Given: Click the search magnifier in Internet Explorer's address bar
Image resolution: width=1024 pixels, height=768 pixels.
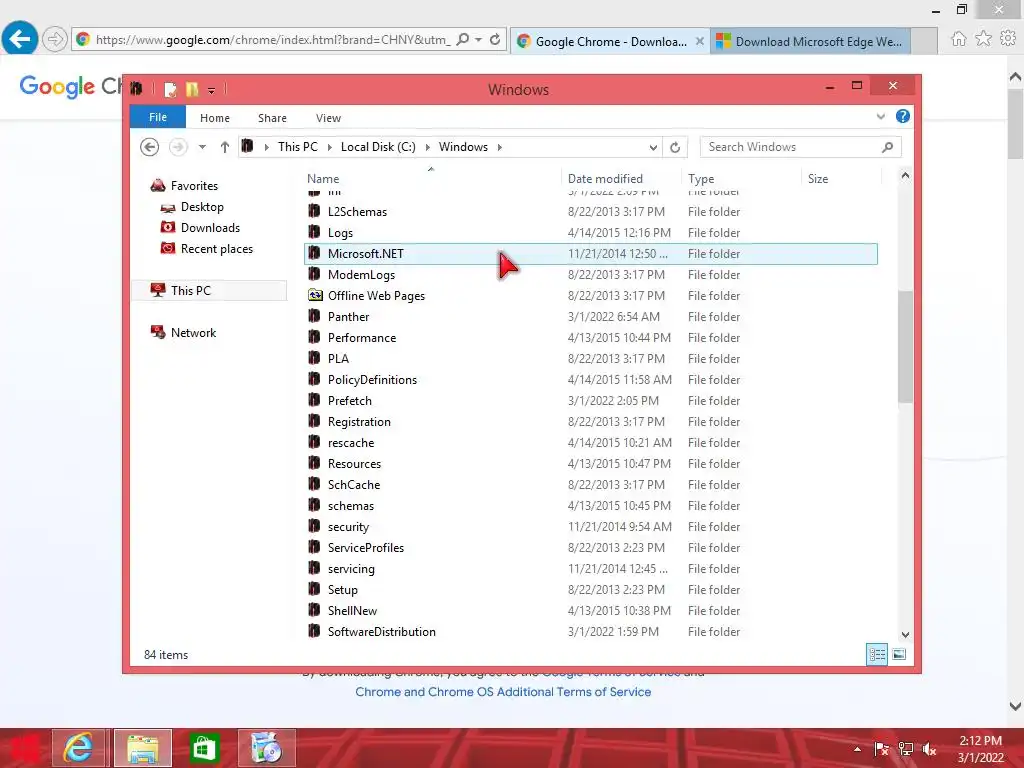Looking at the screenshot, I should coord(462,39).
